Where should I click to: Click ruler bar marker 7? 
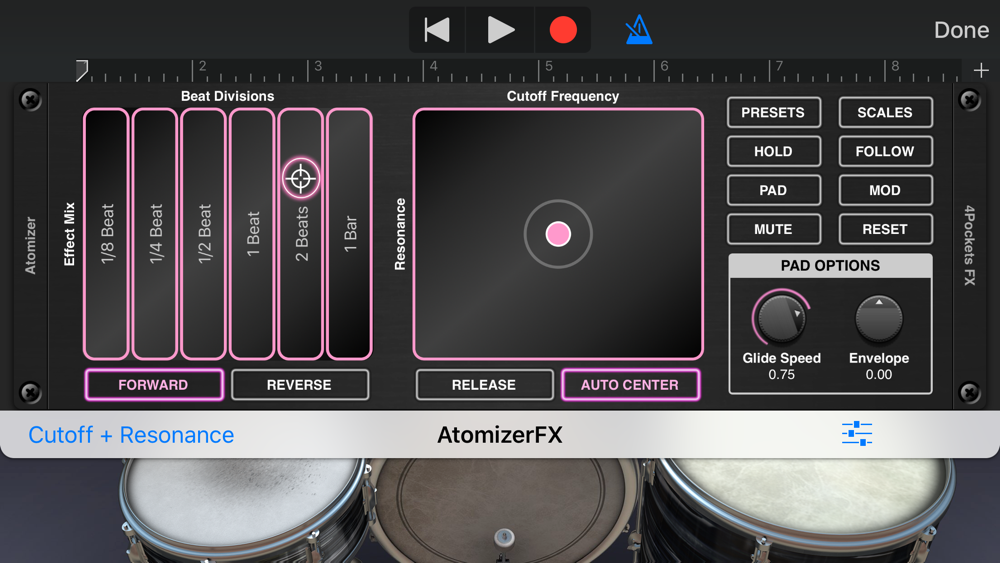pyautogui.click(x=779, y=66)
